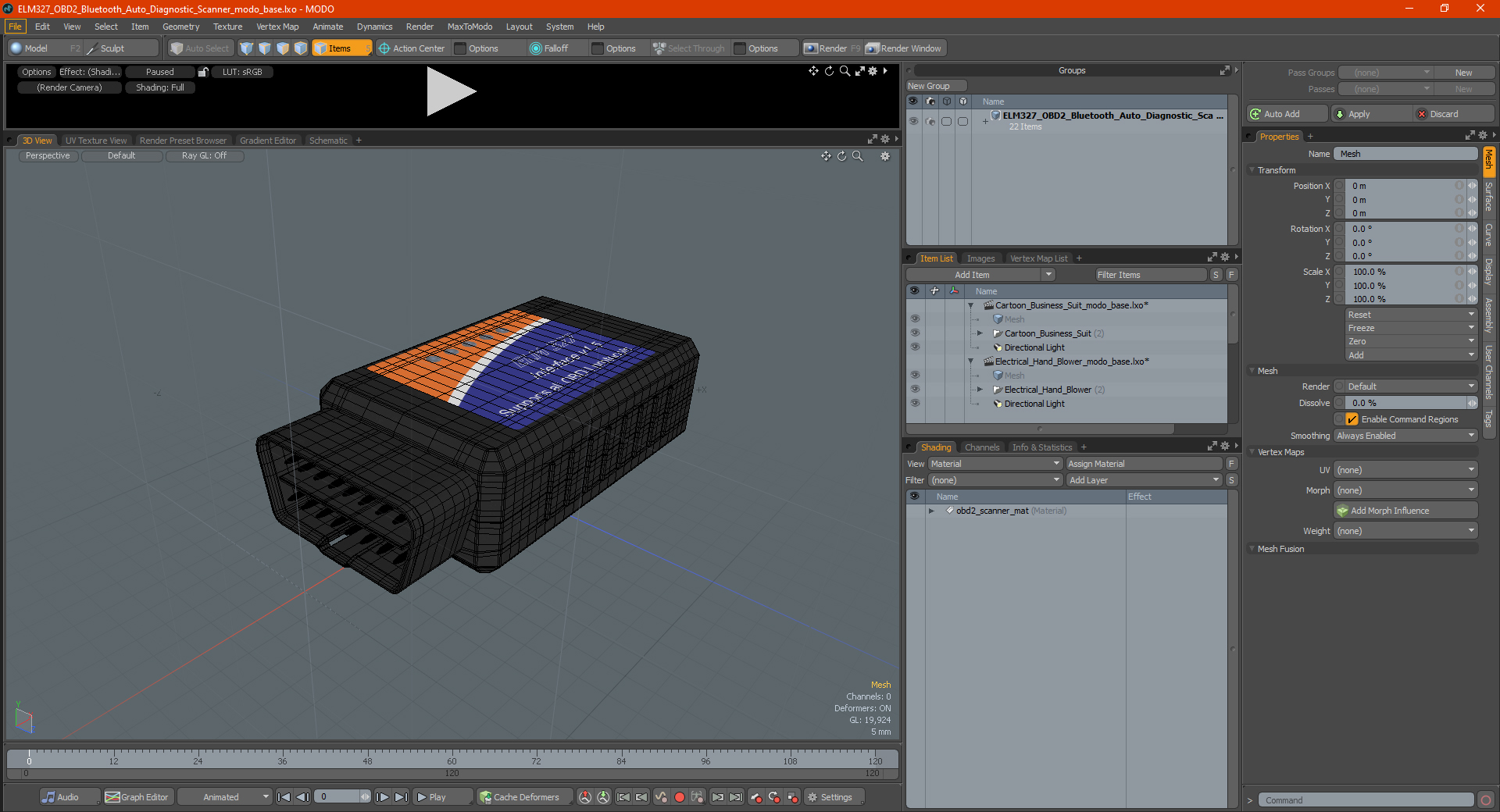Activate Items selection mode

[x=341, y=48]
